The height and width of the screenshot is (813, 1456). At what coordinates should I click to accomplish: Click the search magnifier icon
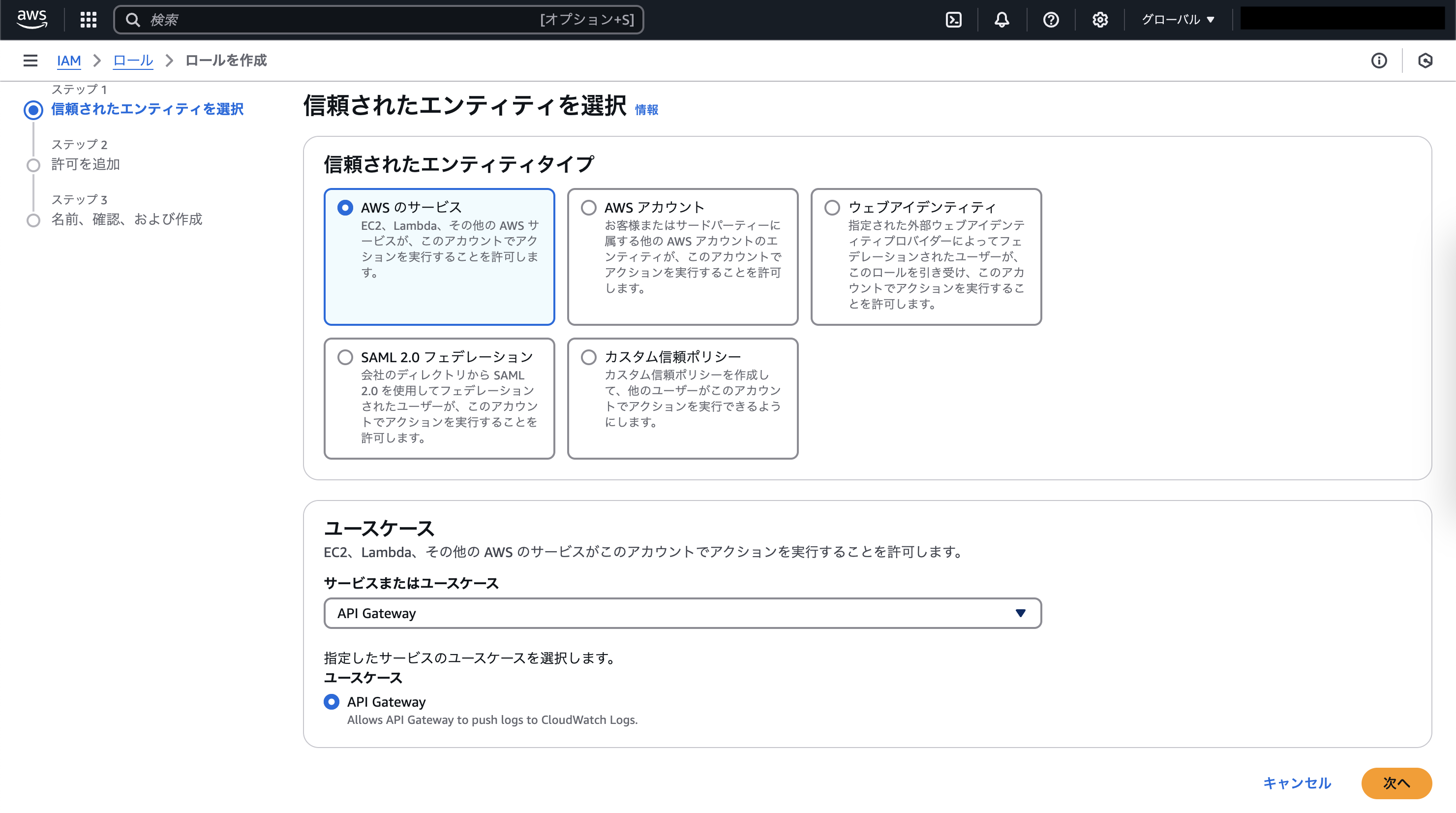pos(133,20)
